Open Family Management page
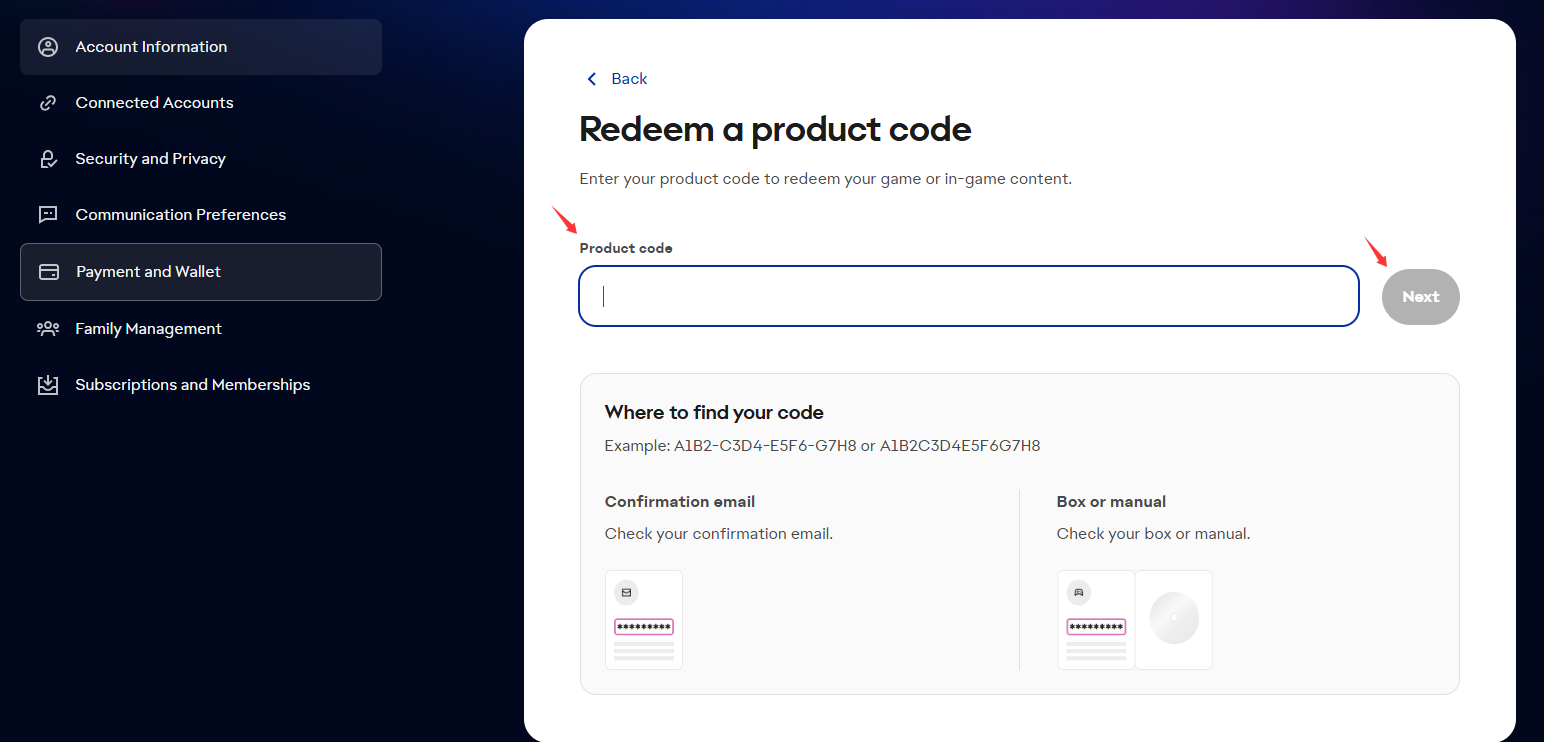 pyautogui.click(x=201, y=328)
